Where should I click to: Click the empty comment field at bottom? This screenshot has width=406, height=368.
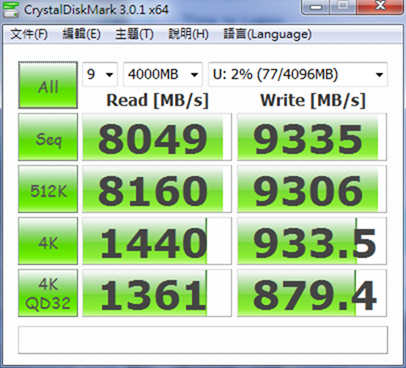203,340
